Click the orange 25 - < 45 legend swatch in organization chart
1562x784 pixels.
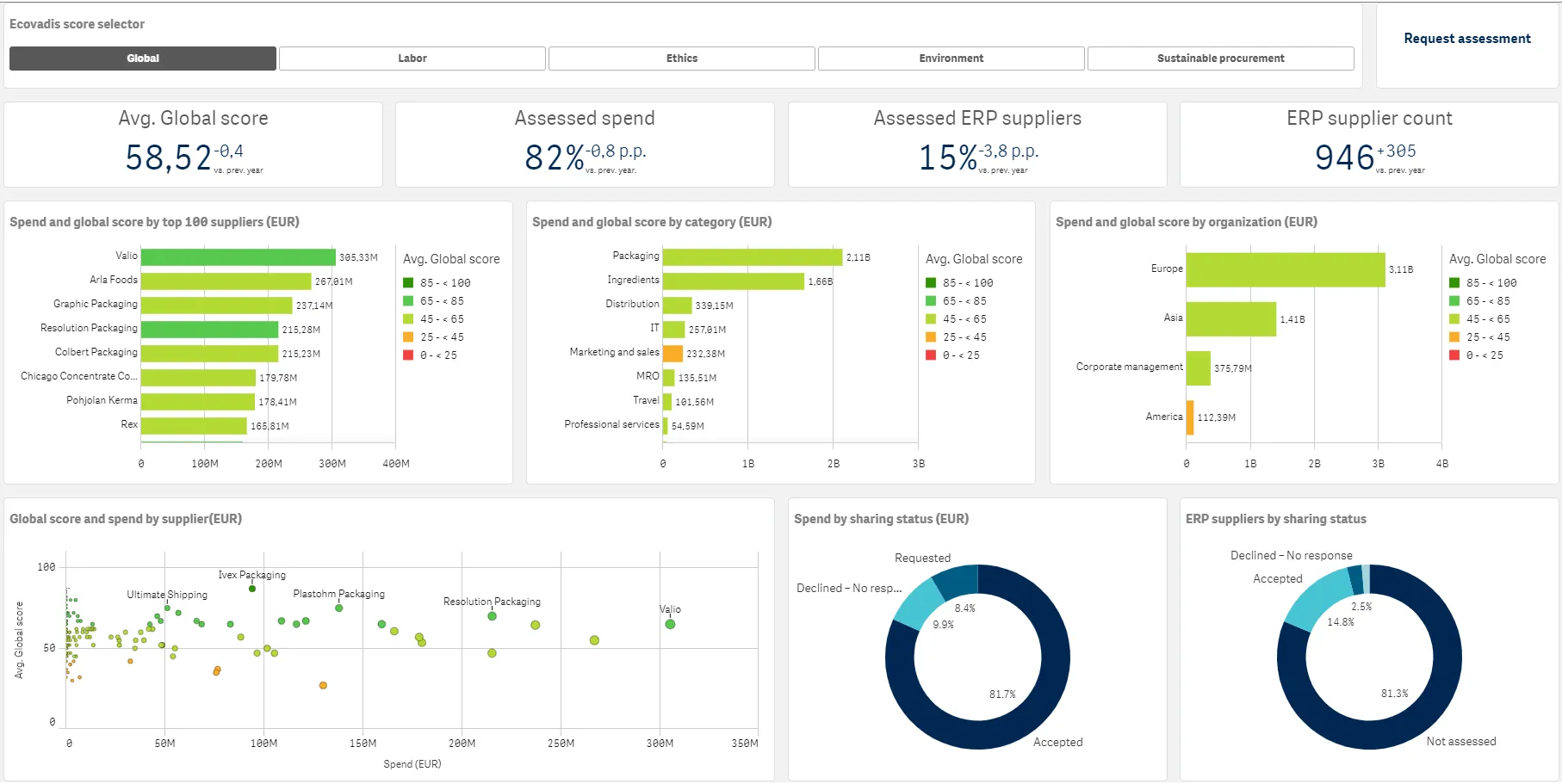1454,337
